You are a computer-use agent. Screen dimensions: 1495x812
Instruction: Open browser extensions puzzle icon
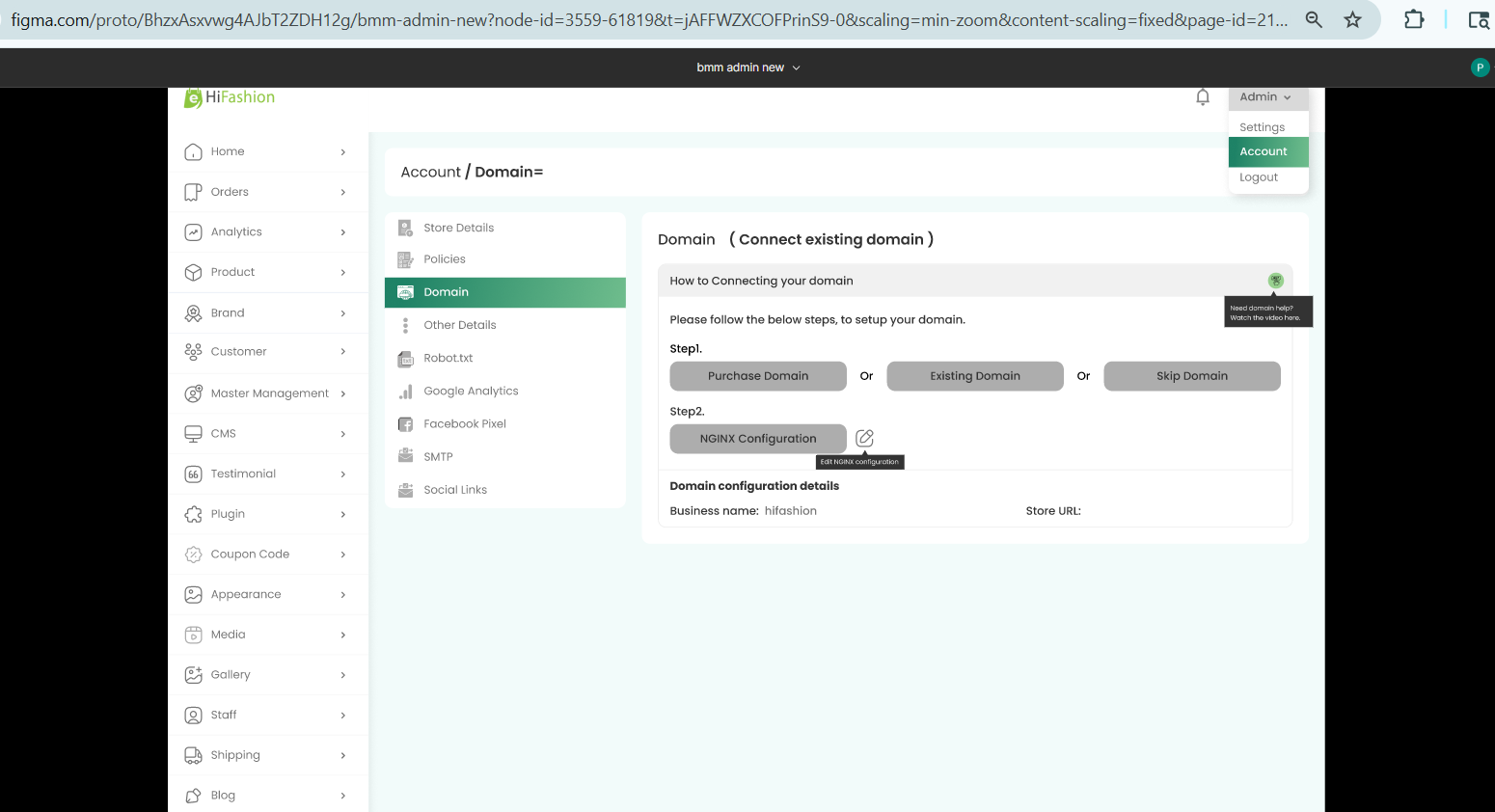point(1414,19)
